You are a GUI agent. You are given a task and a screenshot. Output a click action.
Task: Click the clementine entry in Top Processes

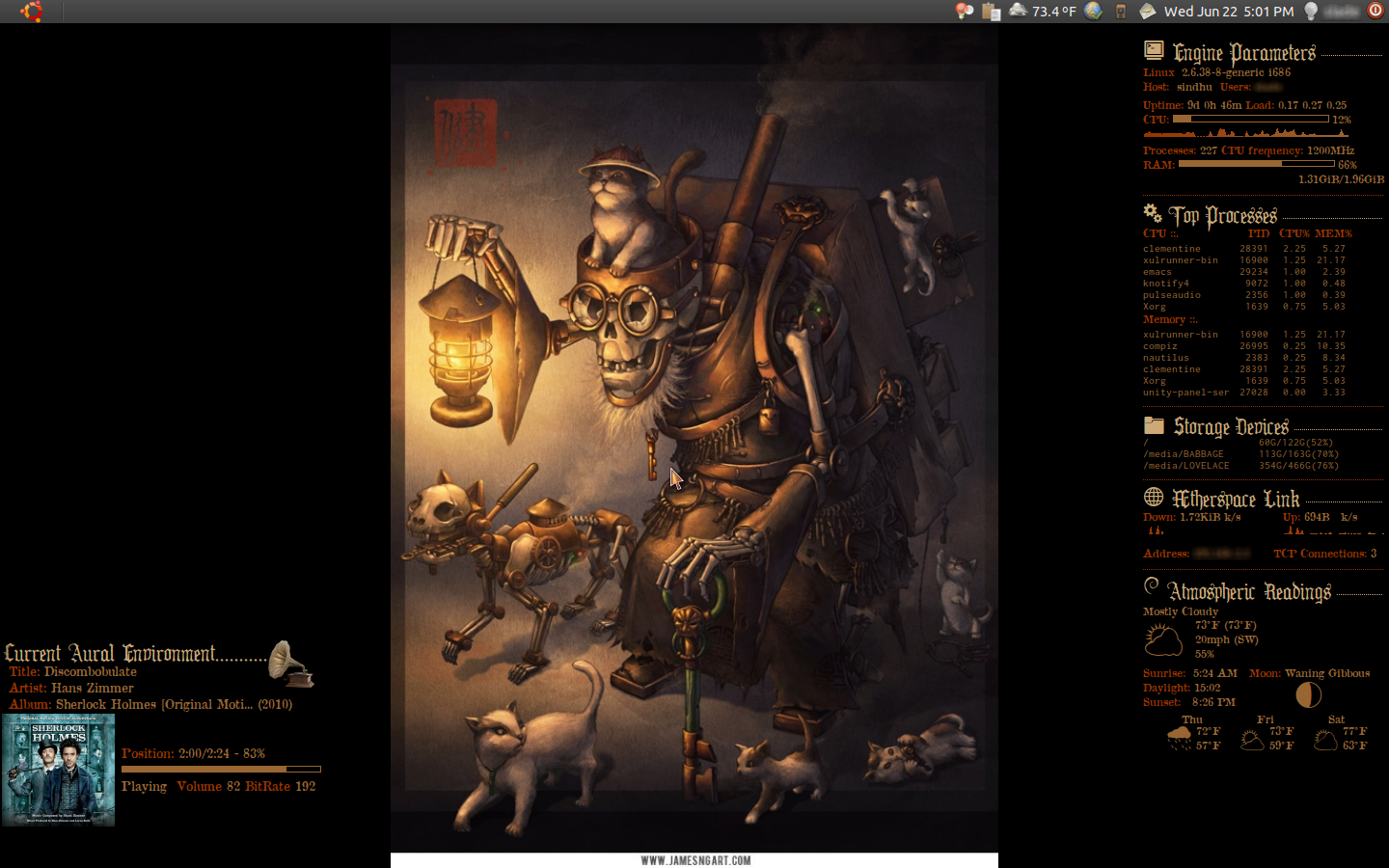coord(1172,248)
